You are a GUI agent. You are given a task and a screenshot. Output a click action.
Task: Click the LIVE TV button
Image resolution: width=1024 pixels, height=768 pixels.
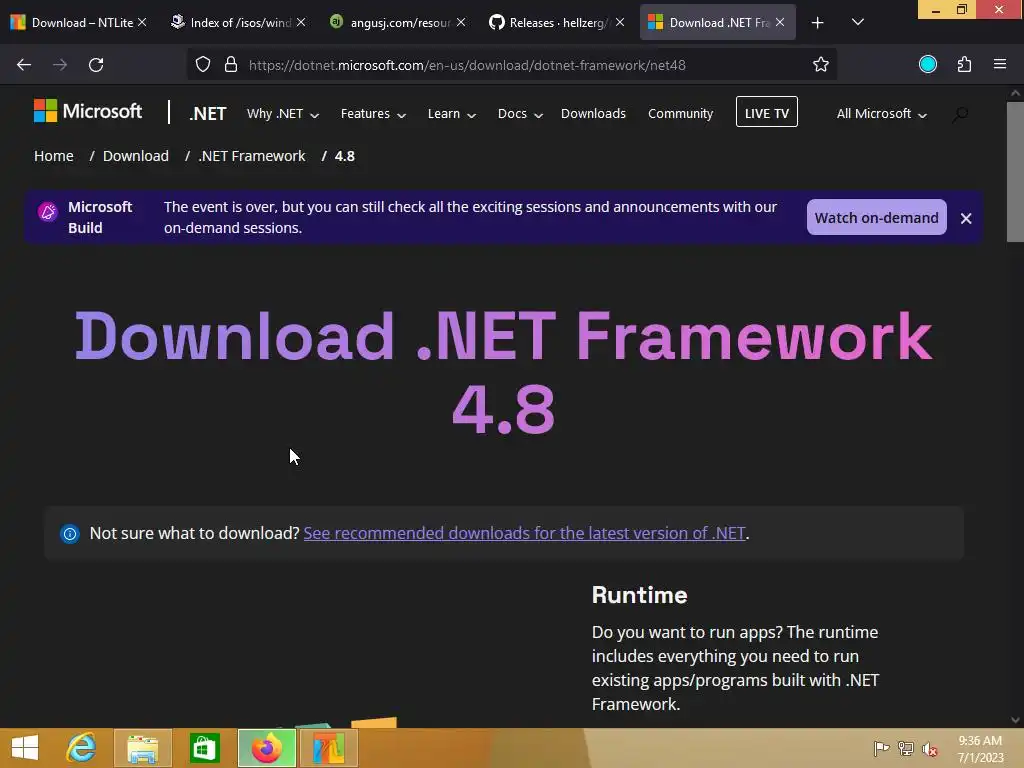click(767, 112)
